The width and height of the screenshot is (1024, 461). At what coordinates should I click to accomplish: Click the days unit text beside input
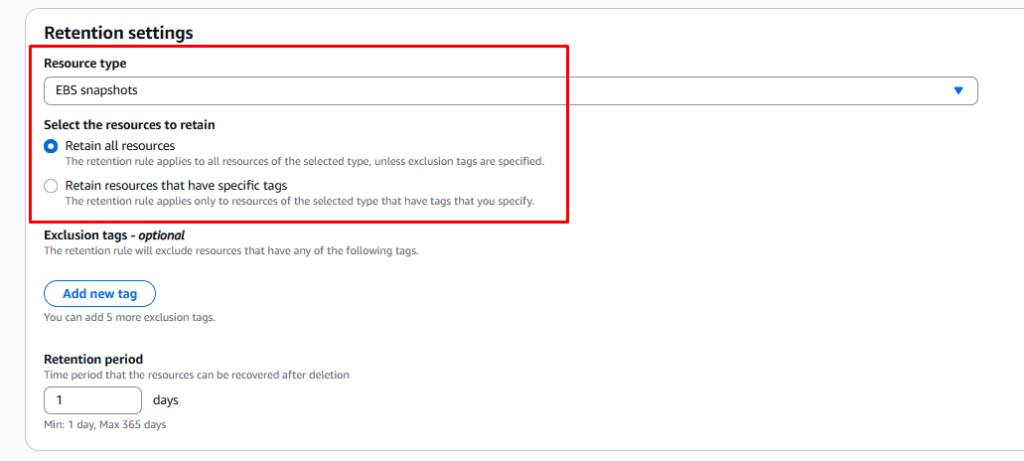coord(165,400)
